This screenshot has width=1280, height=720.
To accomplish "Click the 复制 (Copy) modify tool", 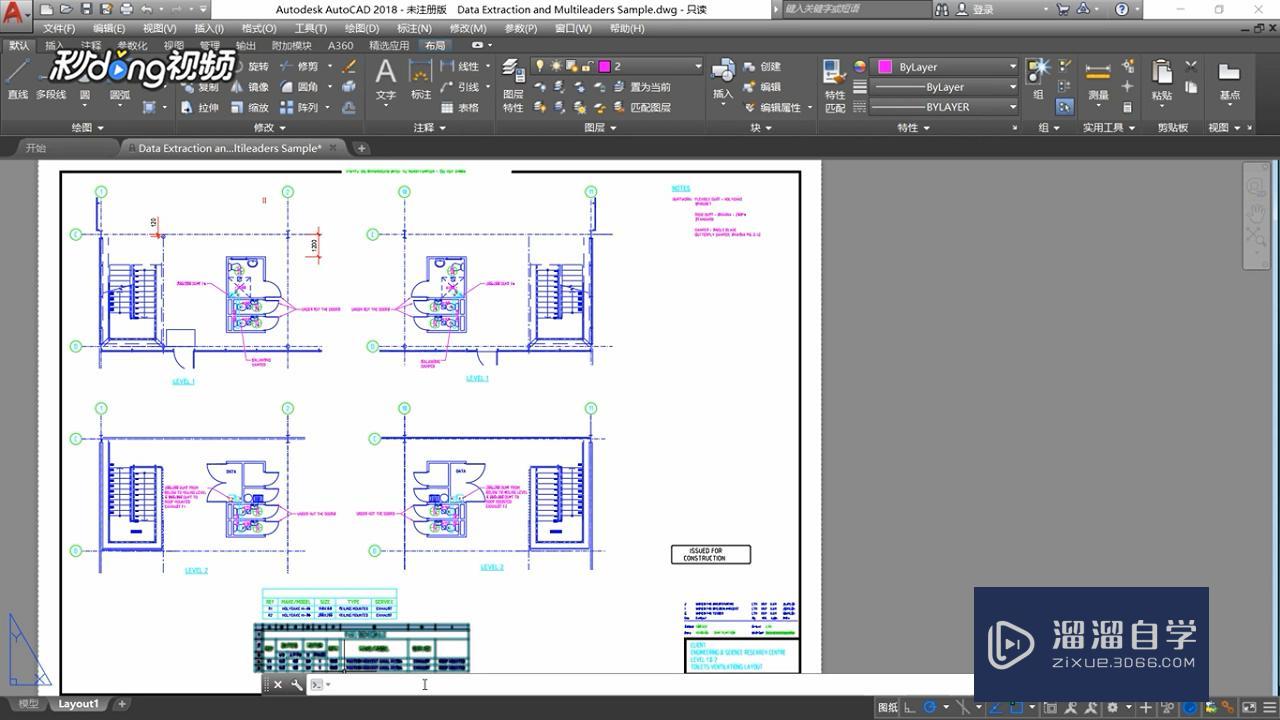I will pyautogui.click(x=206, y=87).
